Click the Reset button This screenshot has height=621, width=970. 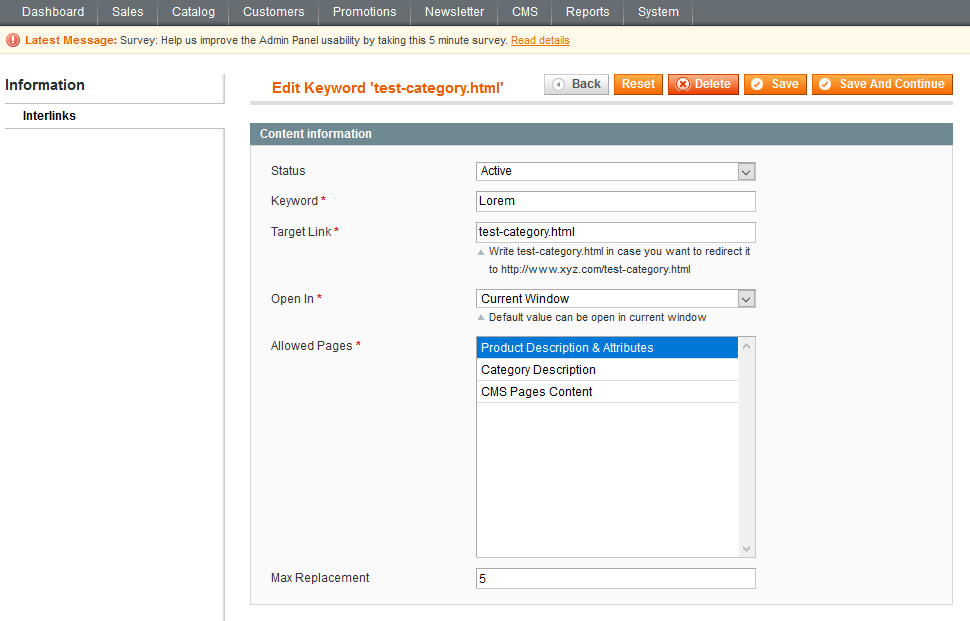pyautogui.click(x=638, y=84)
